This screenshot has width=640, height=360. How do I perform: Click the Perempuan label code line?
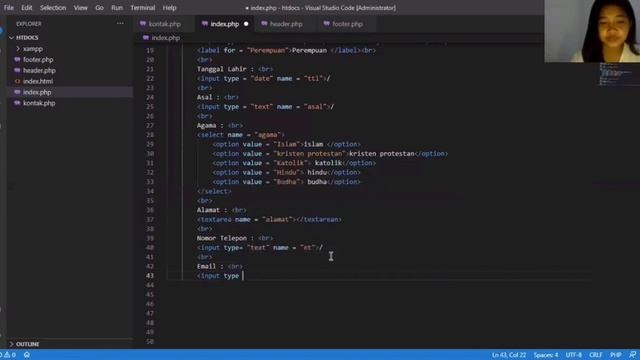pos(286,50)
